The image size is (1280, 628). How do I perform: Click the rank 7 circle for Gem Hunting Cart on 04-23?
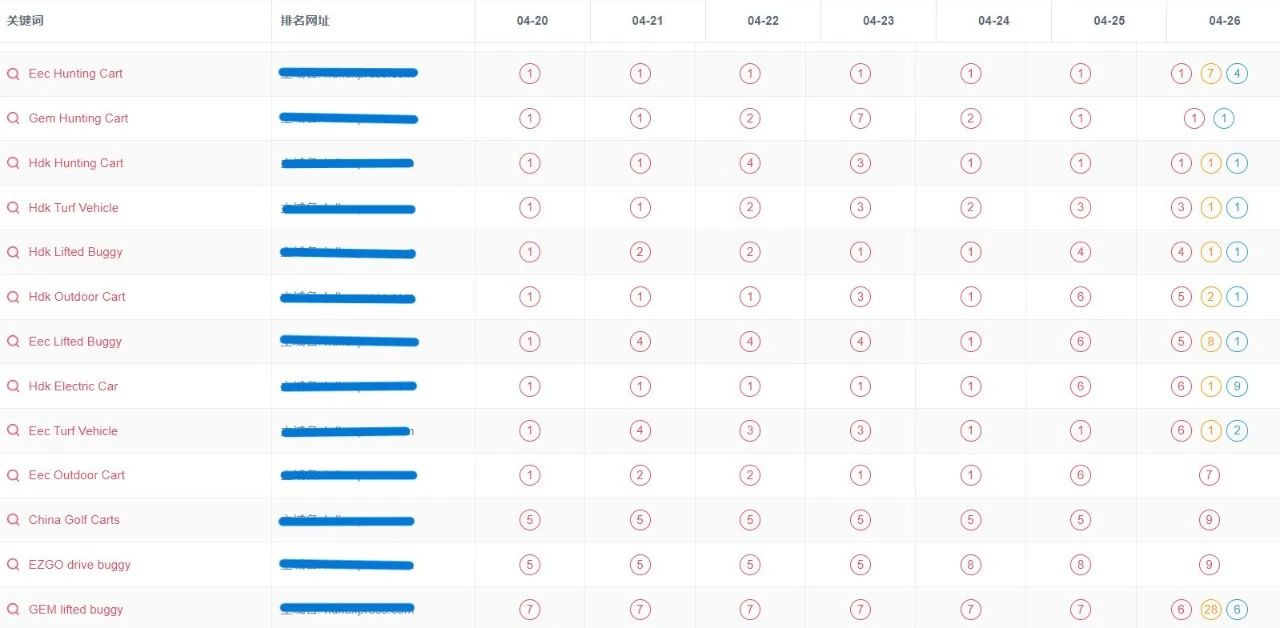(x=860, y=118)
